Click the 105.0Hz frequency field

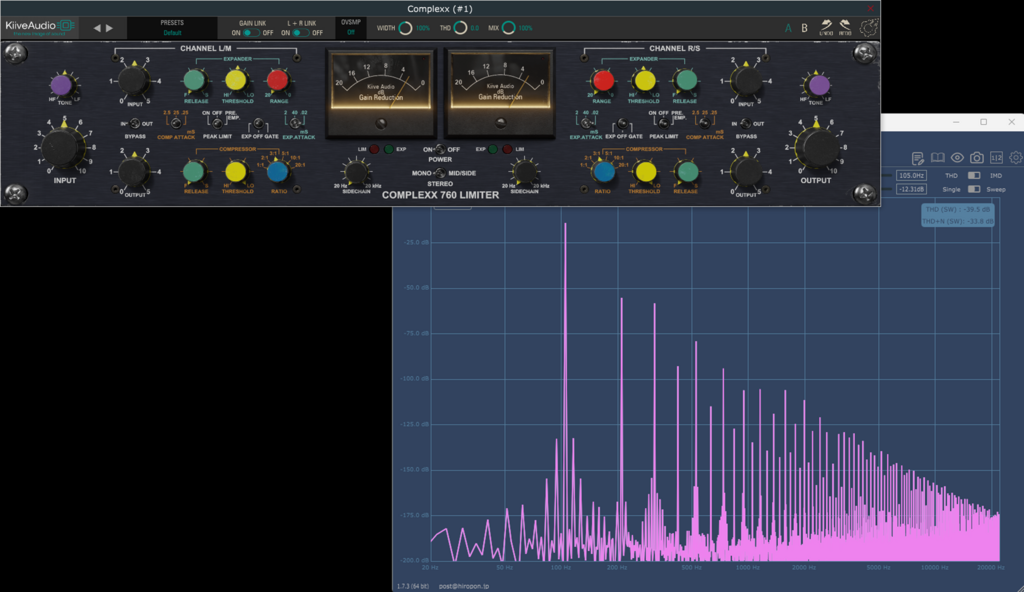coord(911,175)
